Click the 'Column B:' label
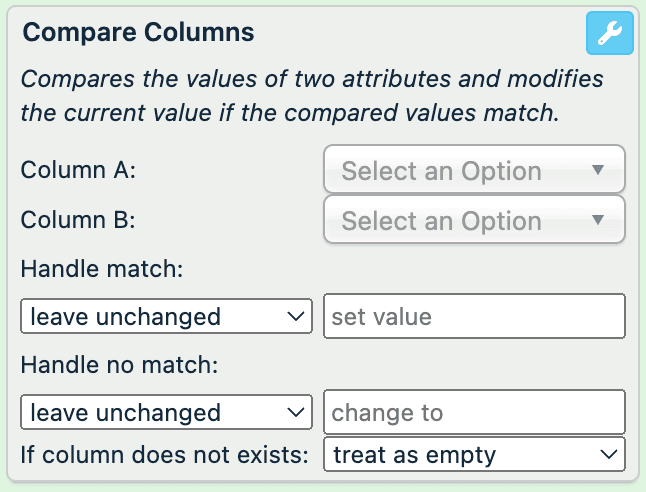Screen dimensions: 646x492 click(x=78, y=220)
